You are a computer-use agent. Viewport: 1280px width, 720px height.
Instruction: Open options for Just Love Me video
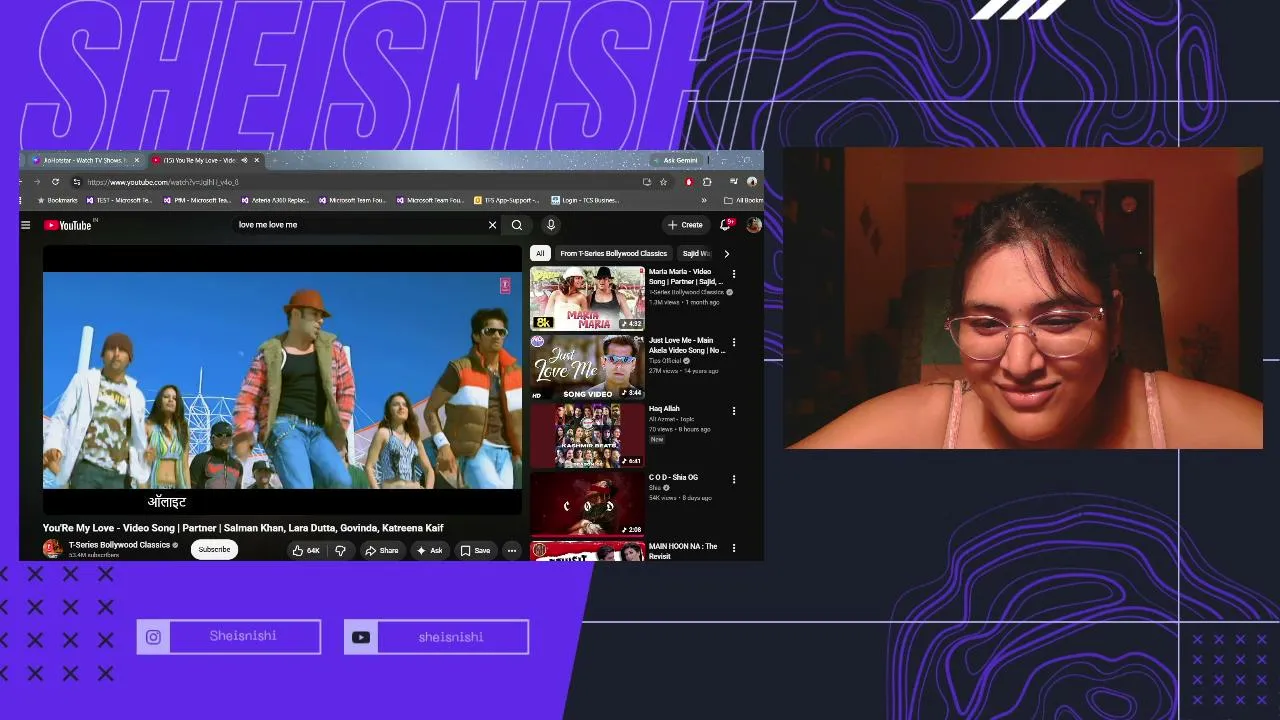(734, 342)
